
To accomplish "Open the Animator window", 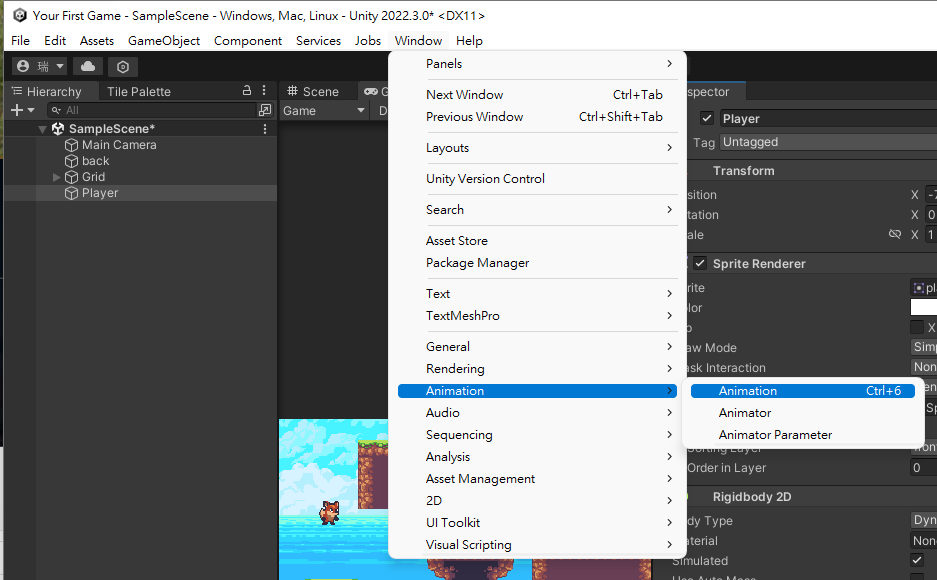I will click(x=803, y=413).
